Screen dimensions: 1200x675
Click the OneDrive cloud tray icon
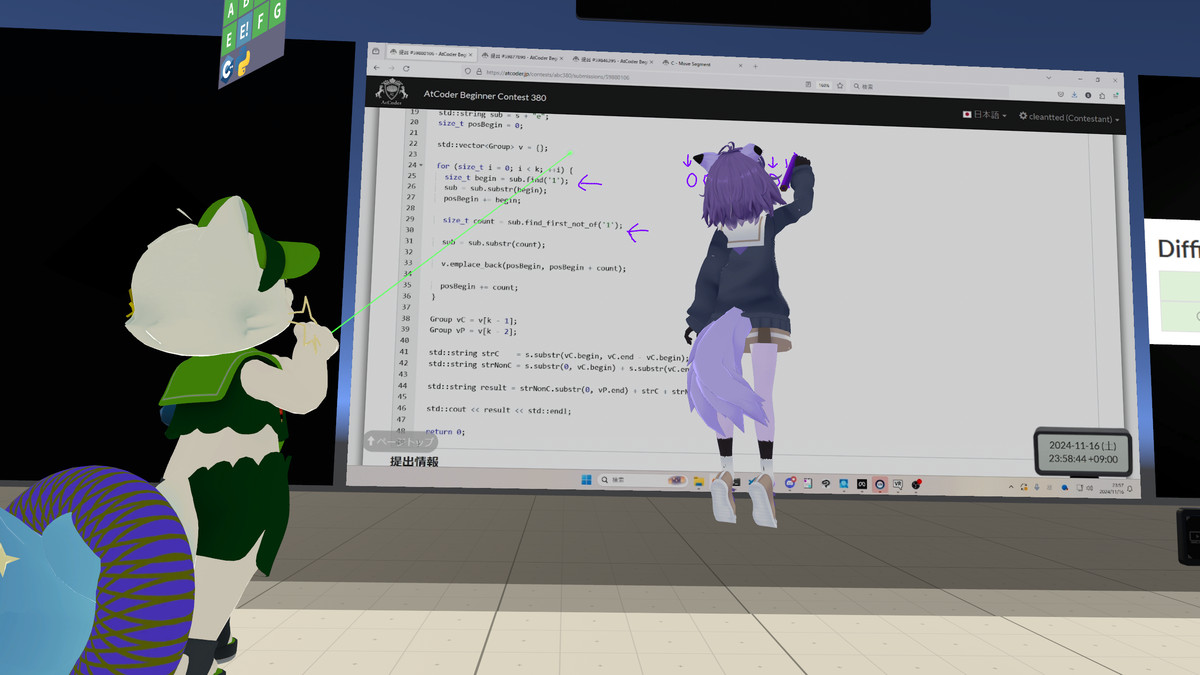tap(1065, 487)
